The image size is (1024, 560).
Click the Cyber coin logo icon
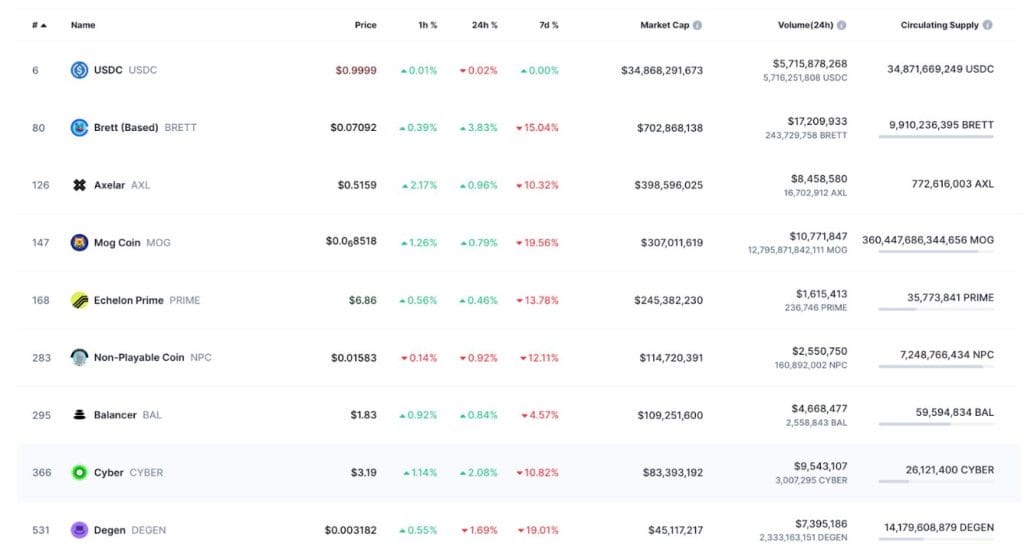(x=79, y=473)
